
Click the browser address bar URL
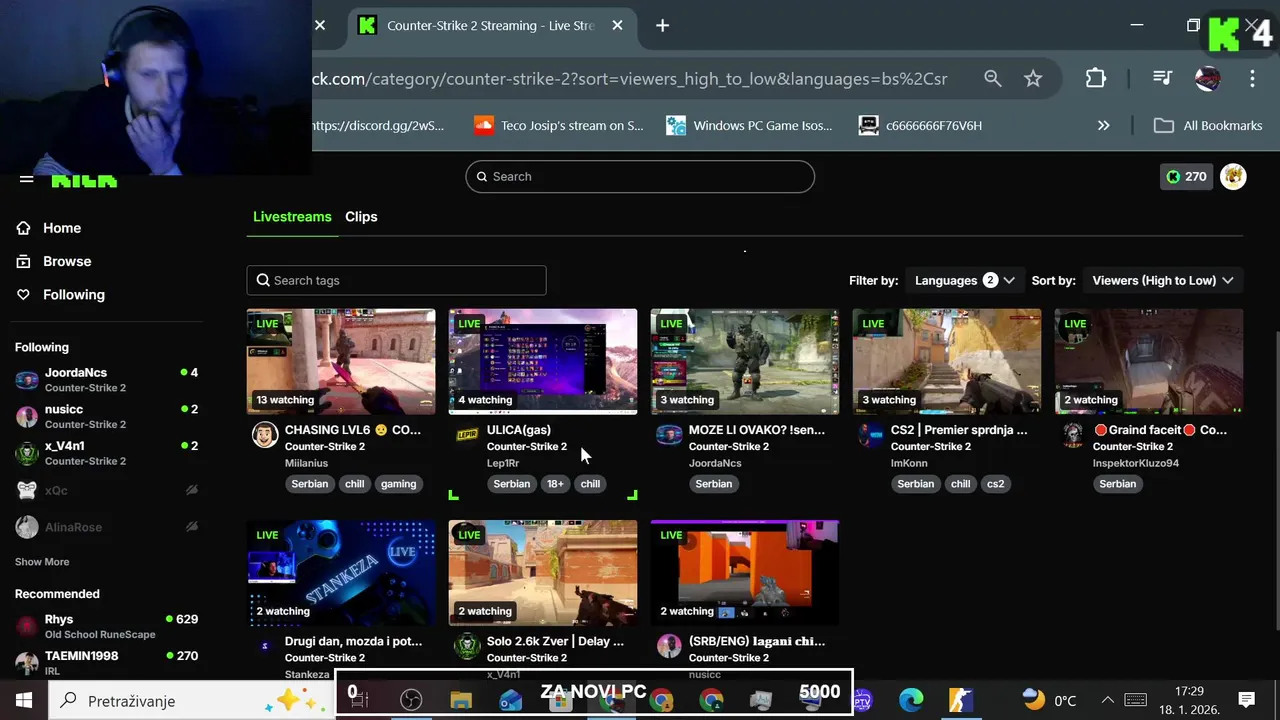(629, 78)
